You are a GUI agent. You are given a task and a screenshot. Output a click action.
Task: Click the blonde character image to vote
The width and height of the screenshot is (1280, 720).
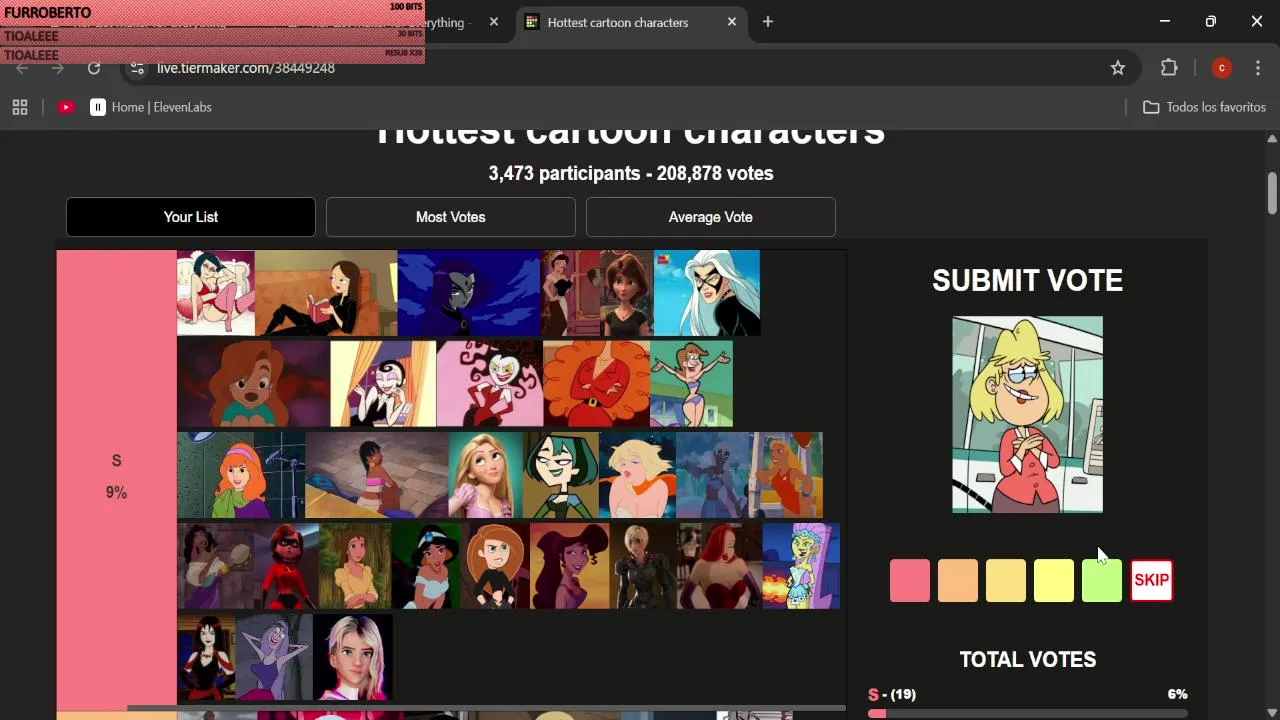(1028, 415)
